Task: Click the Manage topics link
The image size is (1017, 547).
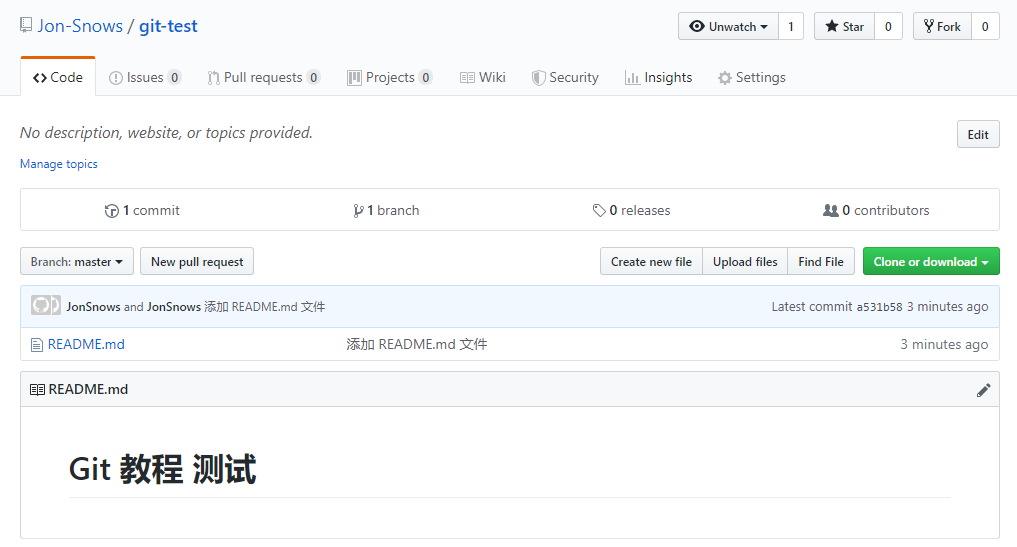Action: (59, 164)
